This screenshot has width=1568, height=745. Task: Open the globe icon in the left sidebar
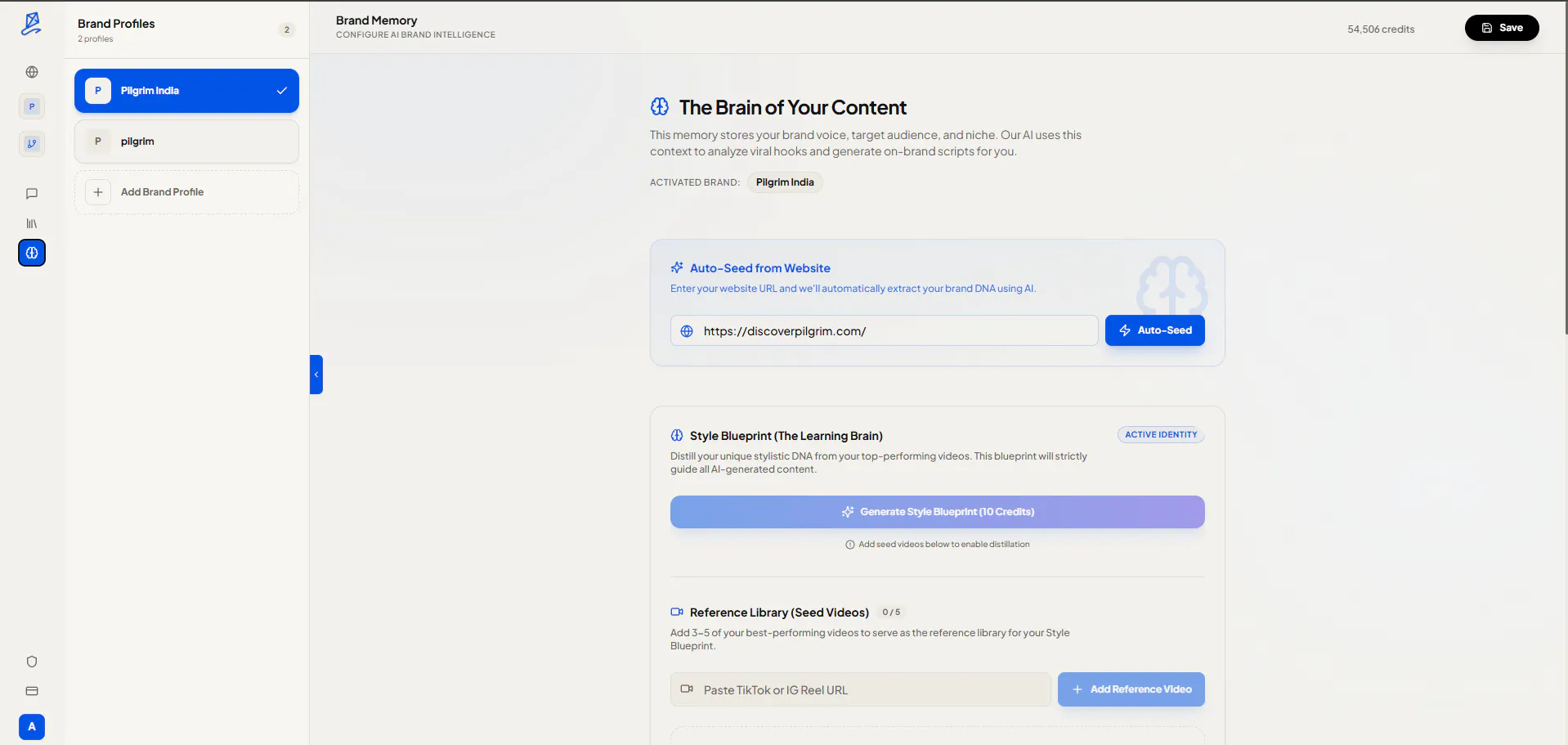coord(32,72)
